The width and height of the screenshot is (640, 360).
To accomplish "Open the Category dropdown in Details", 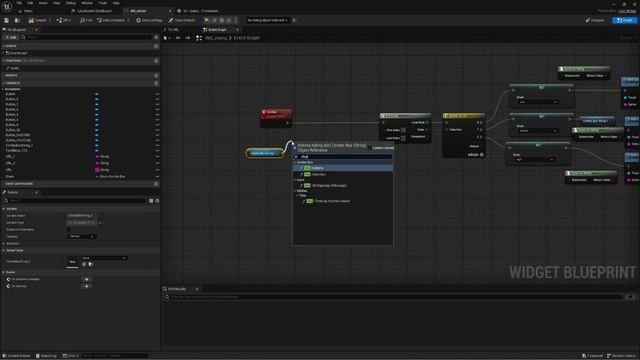I will (82, 236).
